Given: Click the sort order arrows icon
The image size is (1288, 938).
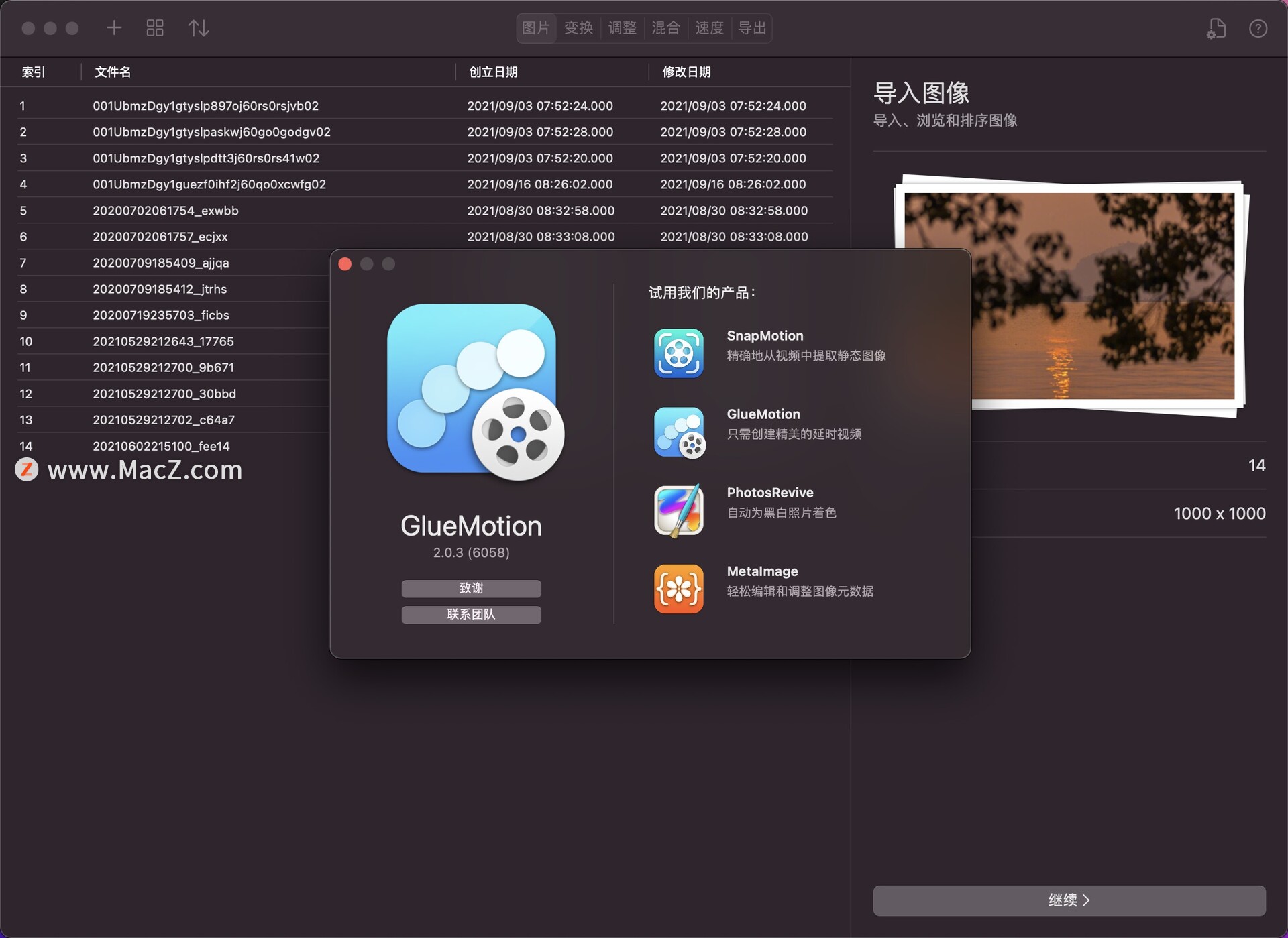Looking at the screenshot, I should coord(199,27).
